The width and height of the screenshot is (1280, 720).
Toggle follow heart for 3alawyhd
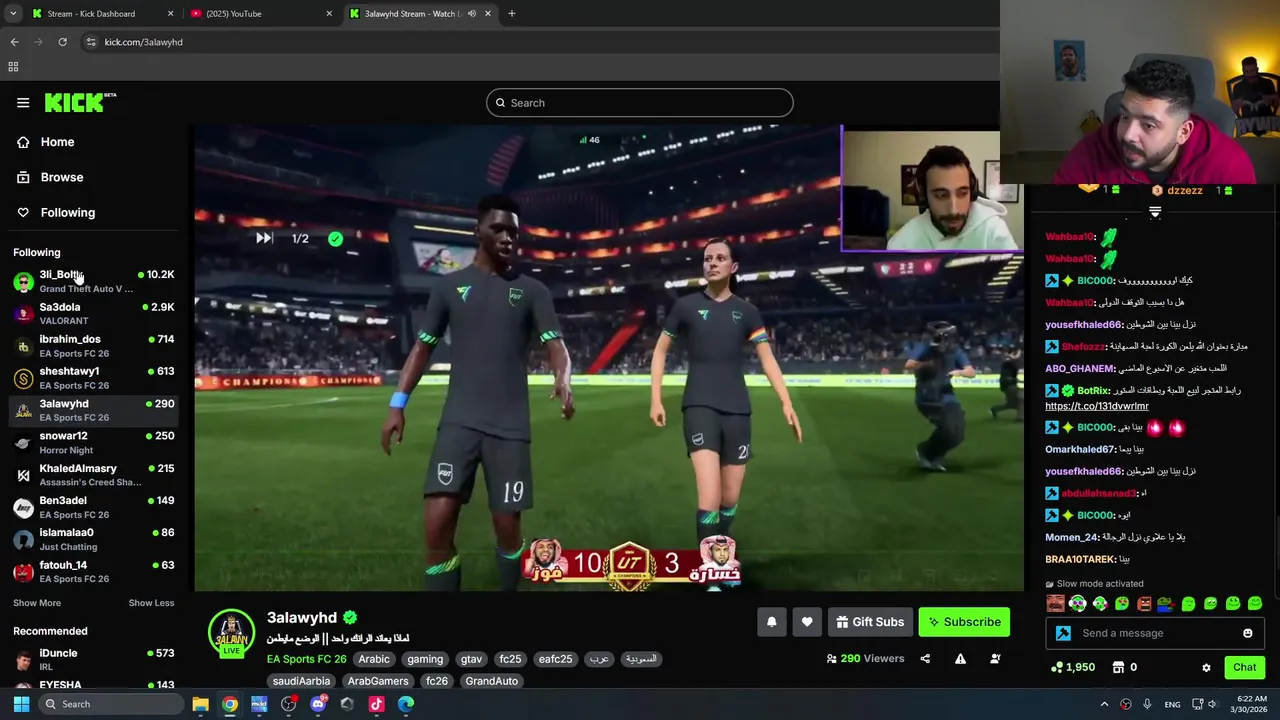[807, 622]
